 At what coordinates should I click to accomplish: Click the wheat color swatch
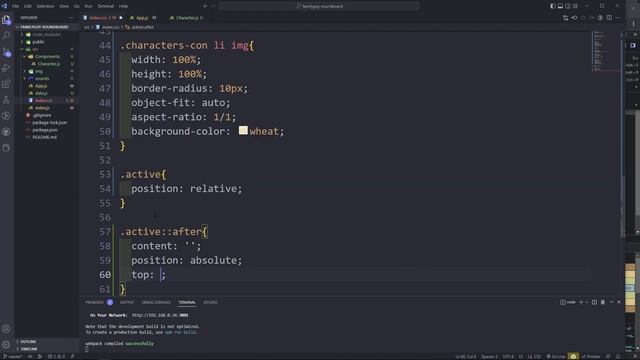(243, 130)
